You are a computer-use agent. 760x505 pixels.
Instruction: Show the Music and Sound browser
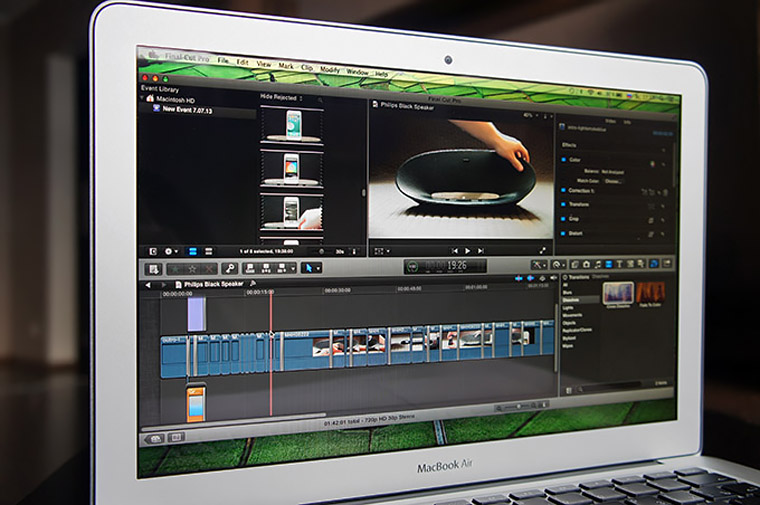click(598, 264)
